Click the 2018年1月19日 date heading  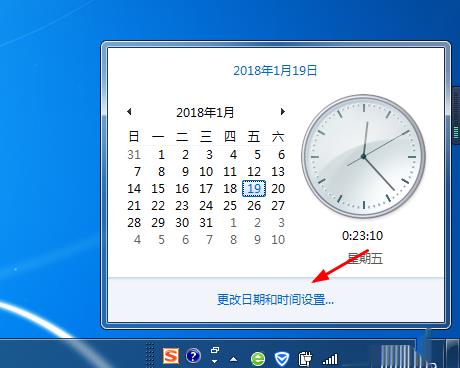(x=275, y=71)
